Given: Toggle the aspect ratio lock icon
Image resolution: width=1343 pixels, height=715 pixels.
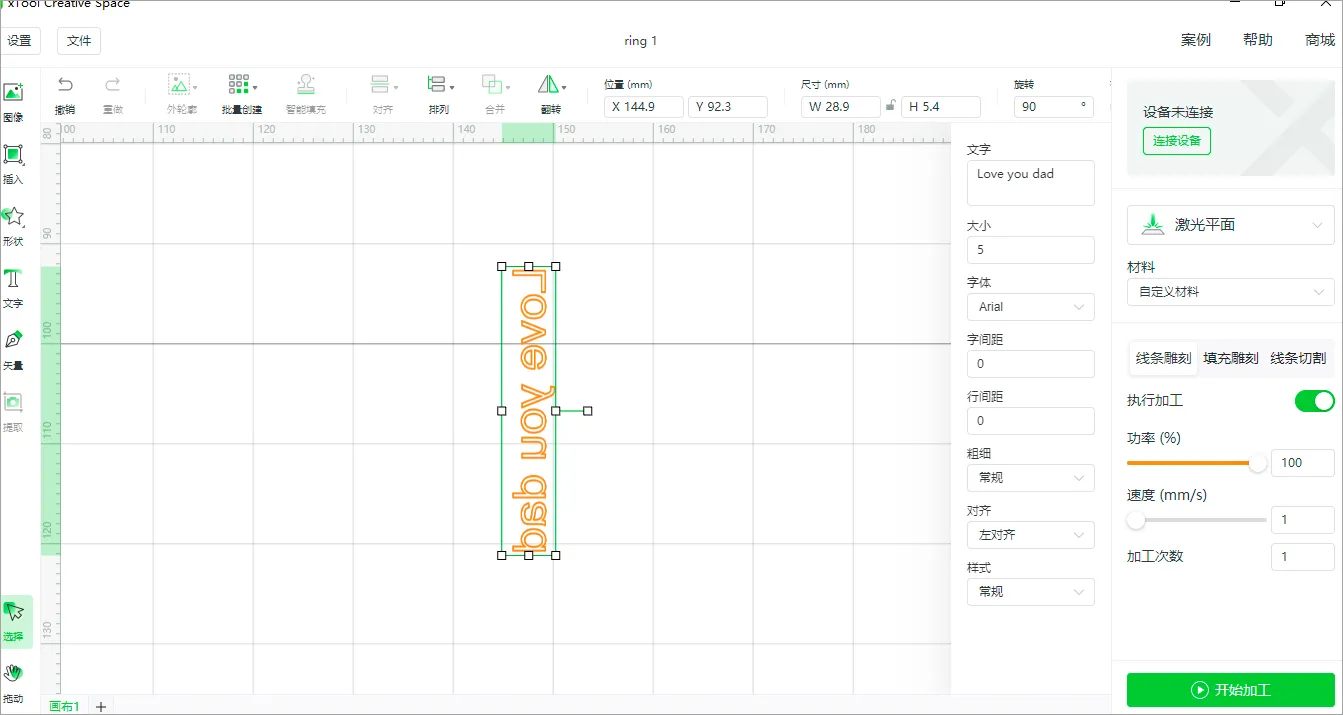Looking at the screenshot, I should pyautogui.click(x=890, y=106).
